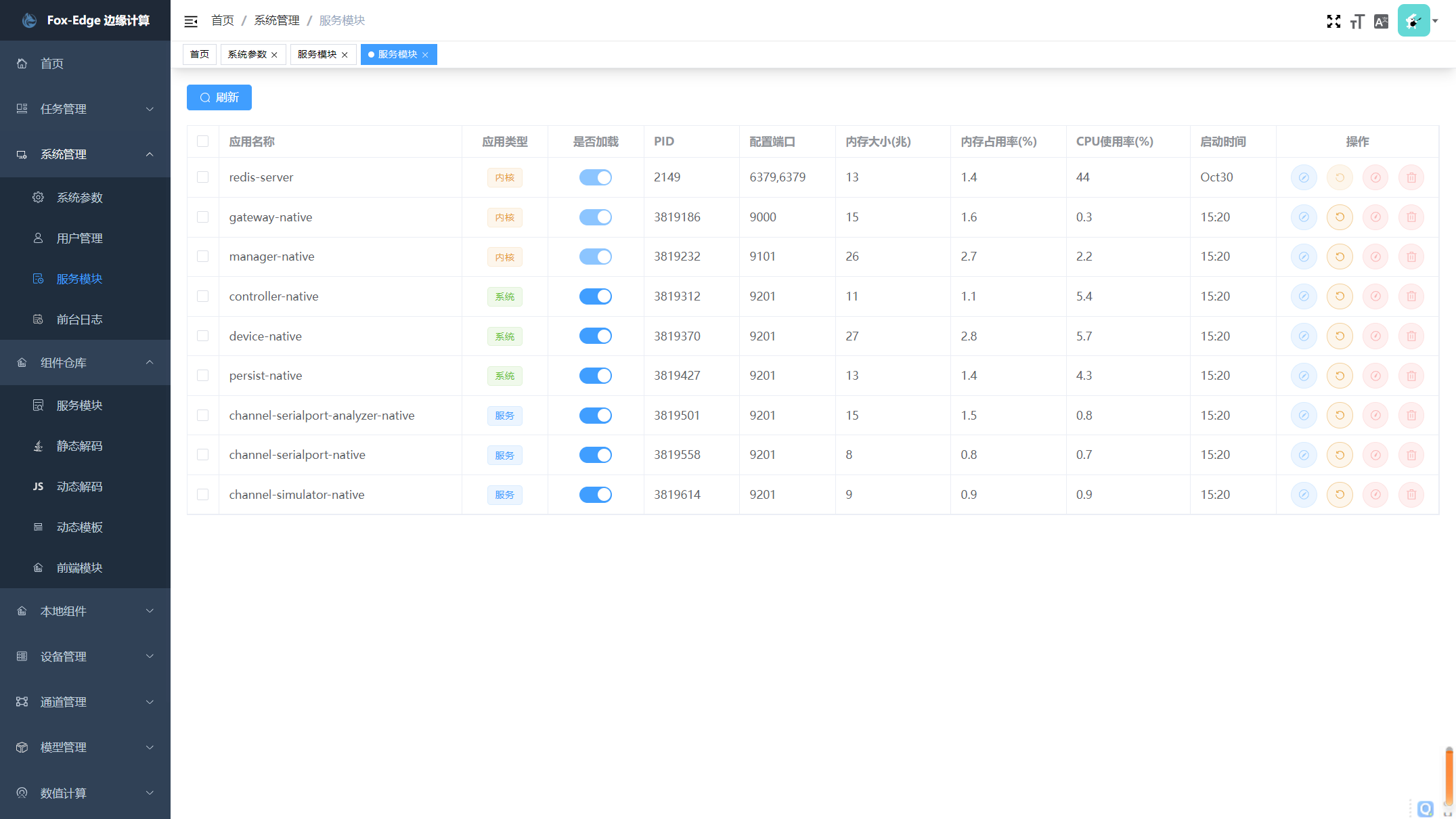Screen dimensions: 1456x819
Task: Expand the 通道管理 sidebar menu
Action: 85,702
